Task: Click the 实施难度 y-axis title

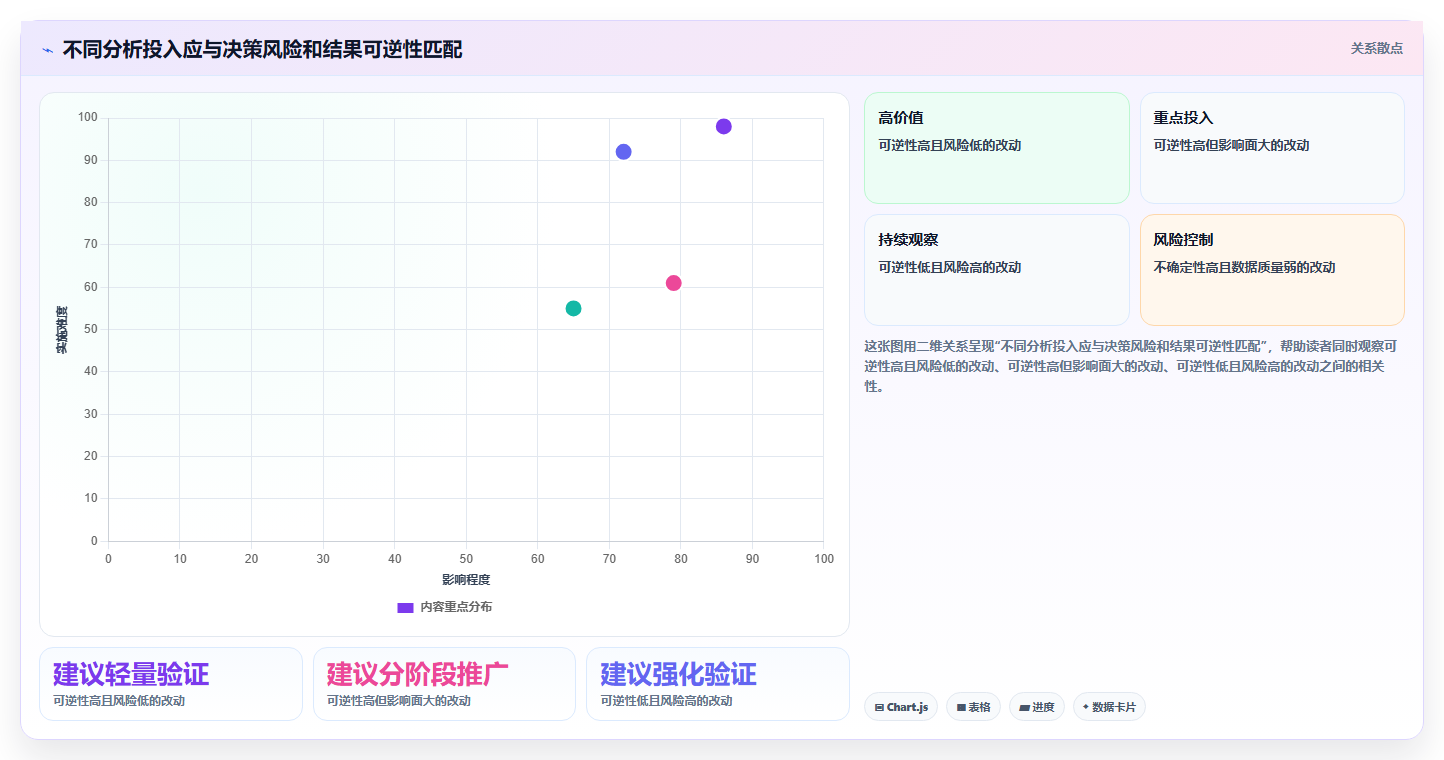Action: coord(62,330)
